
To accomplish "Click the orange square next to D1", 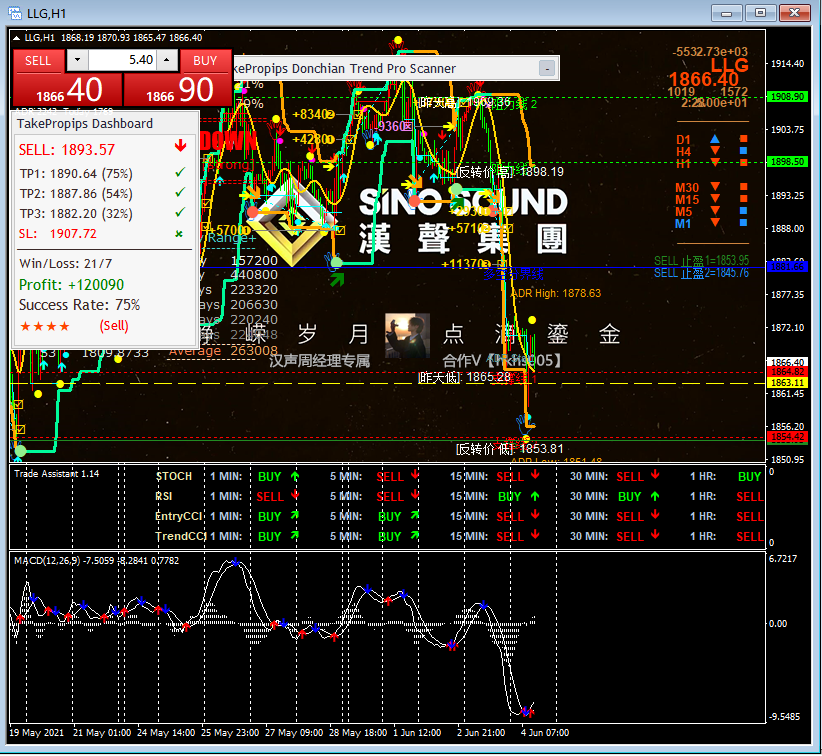I will click(743, 139).
